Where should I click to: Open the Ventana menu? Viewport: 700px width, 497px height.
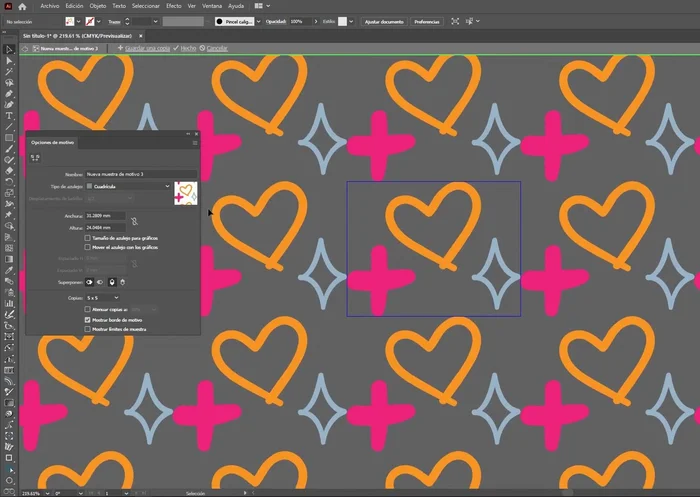click(x=212, y=6)
